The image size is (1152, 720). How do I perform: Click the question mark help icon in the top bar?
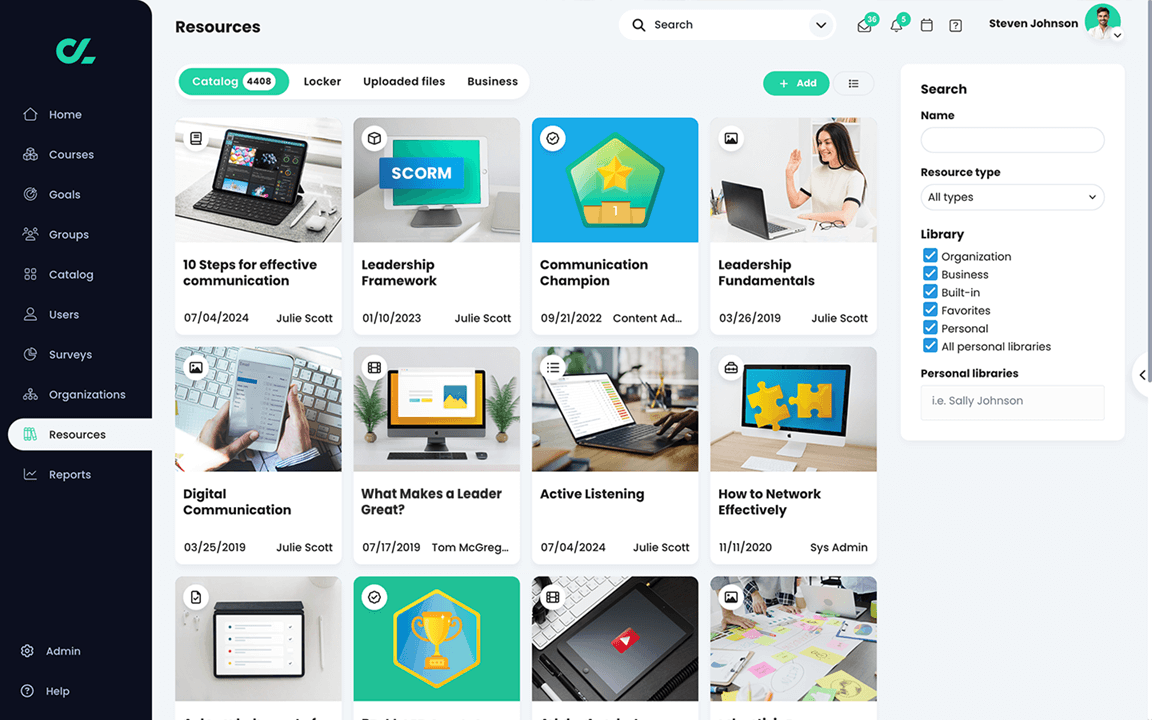point(956,26)
